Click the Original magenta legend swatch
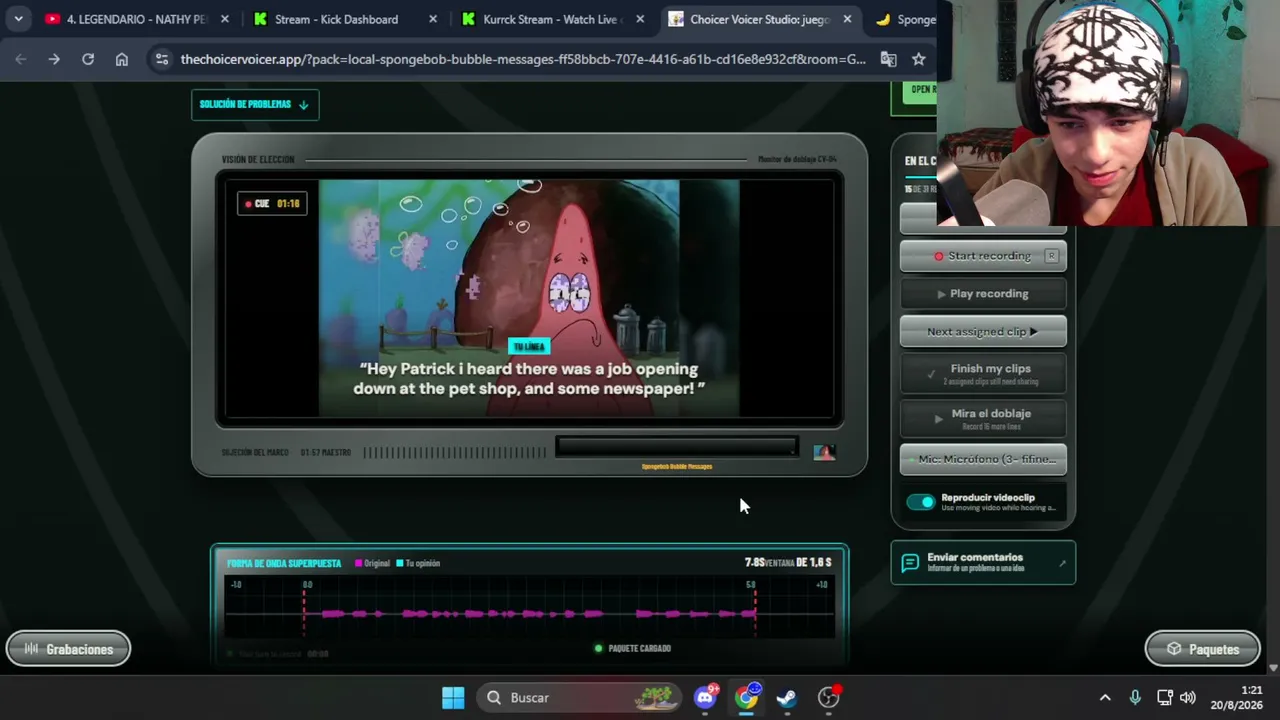1280x720 pixels. (x=359, y=563)
